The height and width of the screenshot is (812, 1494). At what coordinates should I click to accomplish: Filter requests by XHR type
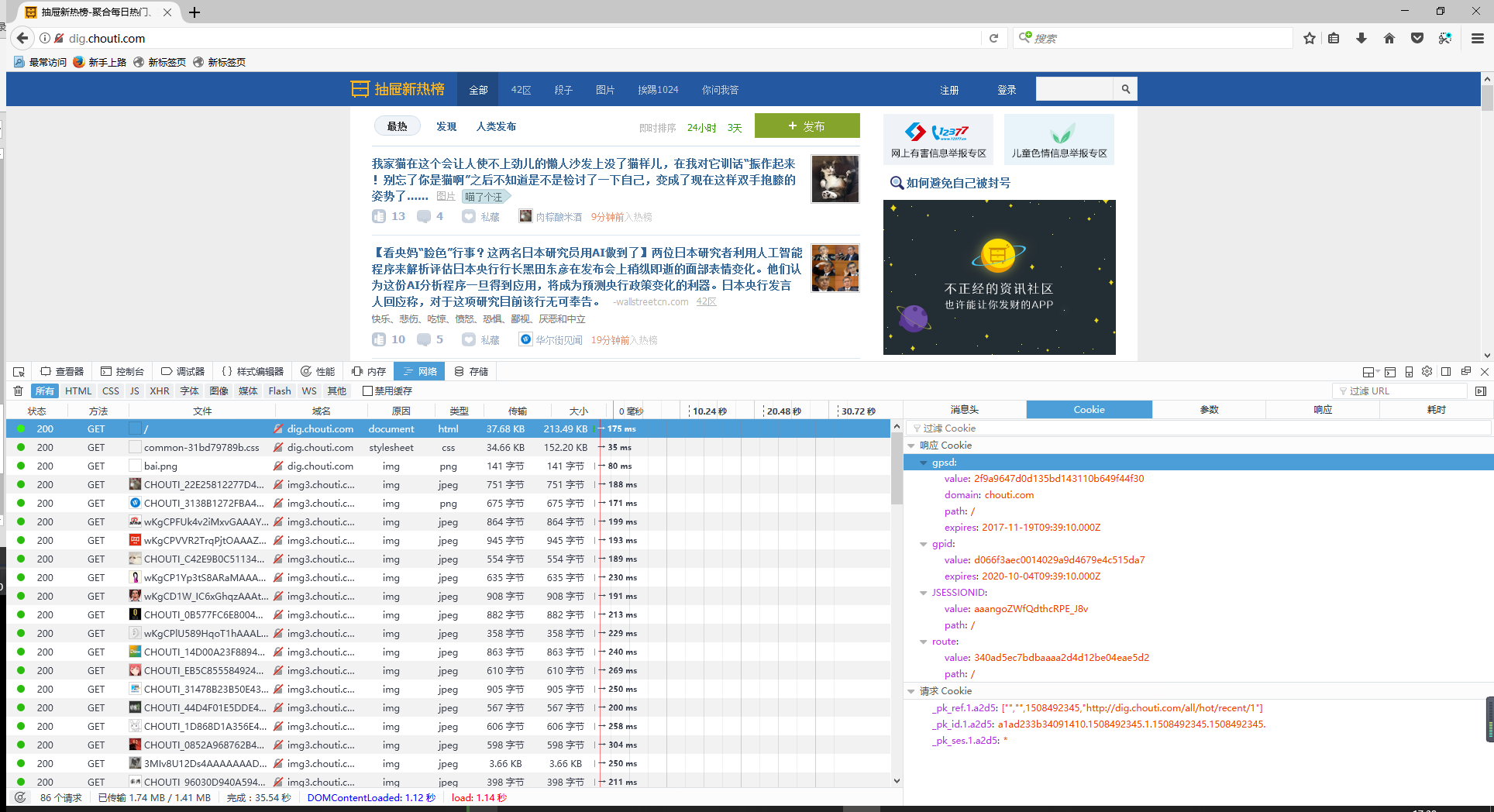[160, 391]
